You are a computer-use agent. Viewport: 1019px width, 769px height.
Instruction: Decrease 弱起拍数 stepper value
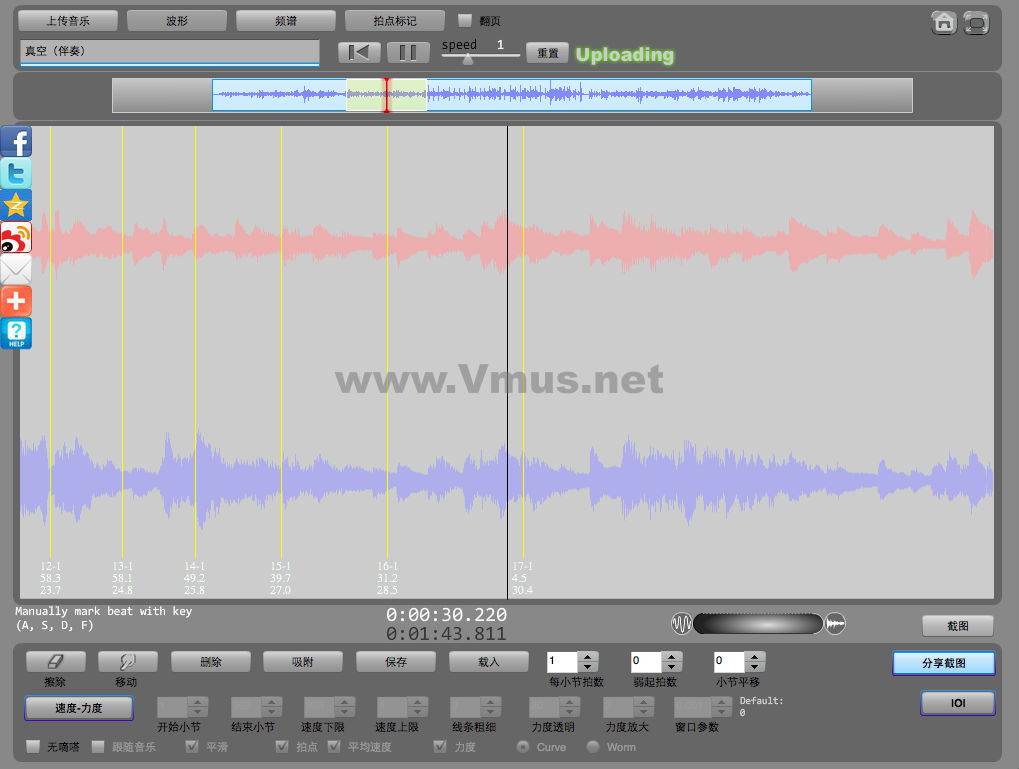click(x=671, y=668)
